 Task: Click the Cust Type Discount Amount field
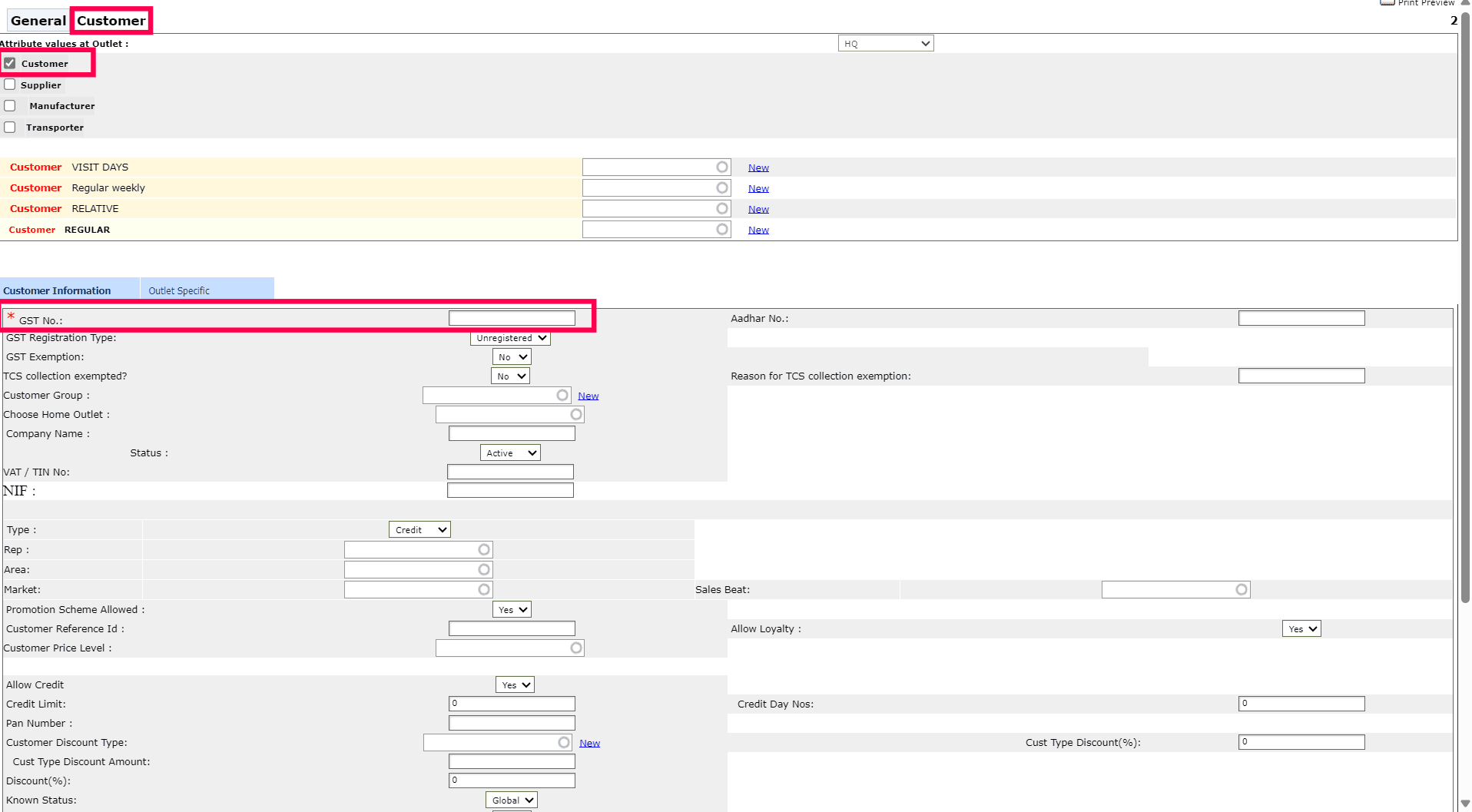(x=512, y=761)
